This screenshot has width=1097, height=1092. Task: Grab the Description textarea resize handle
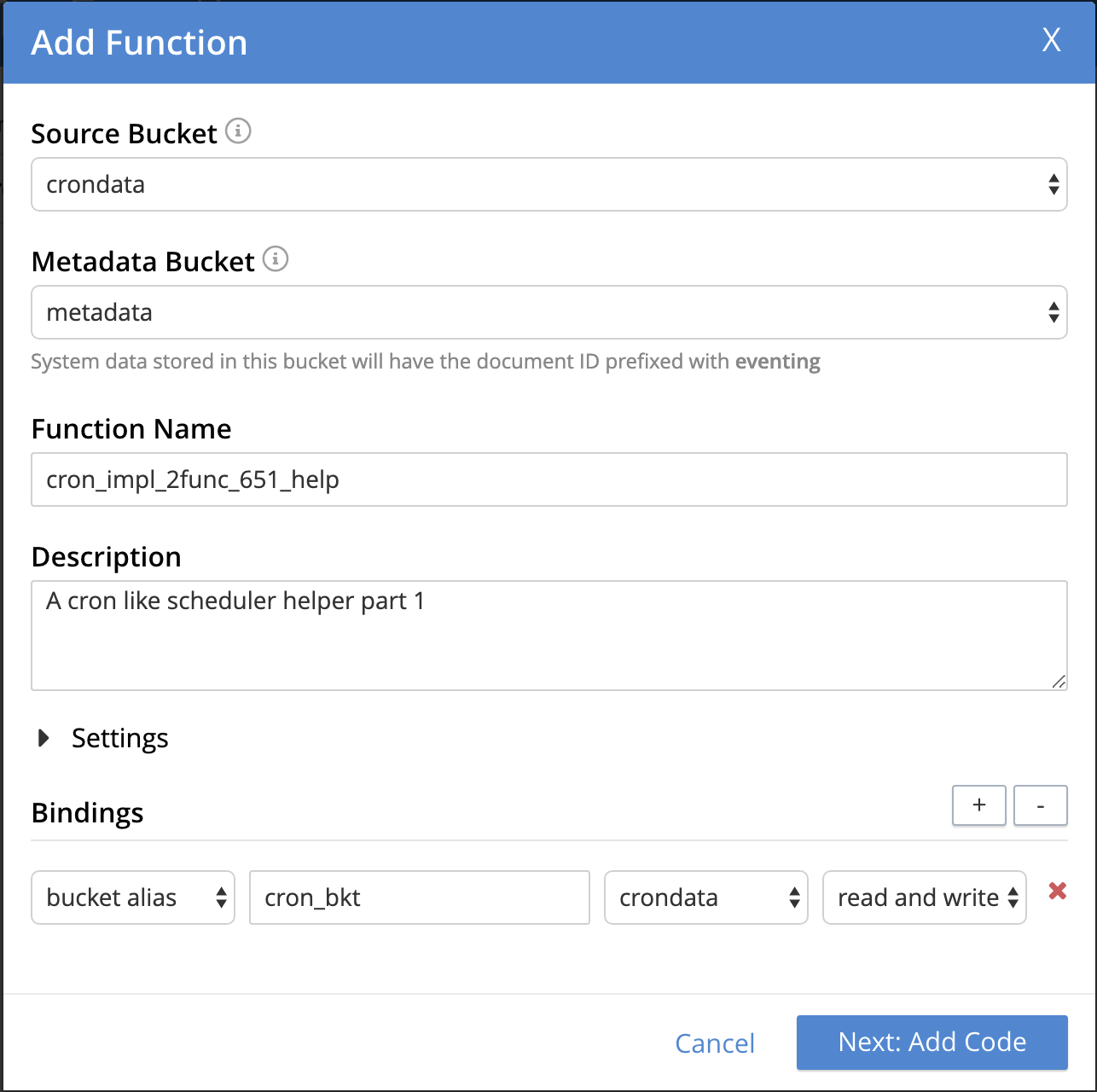point(1059,681)
